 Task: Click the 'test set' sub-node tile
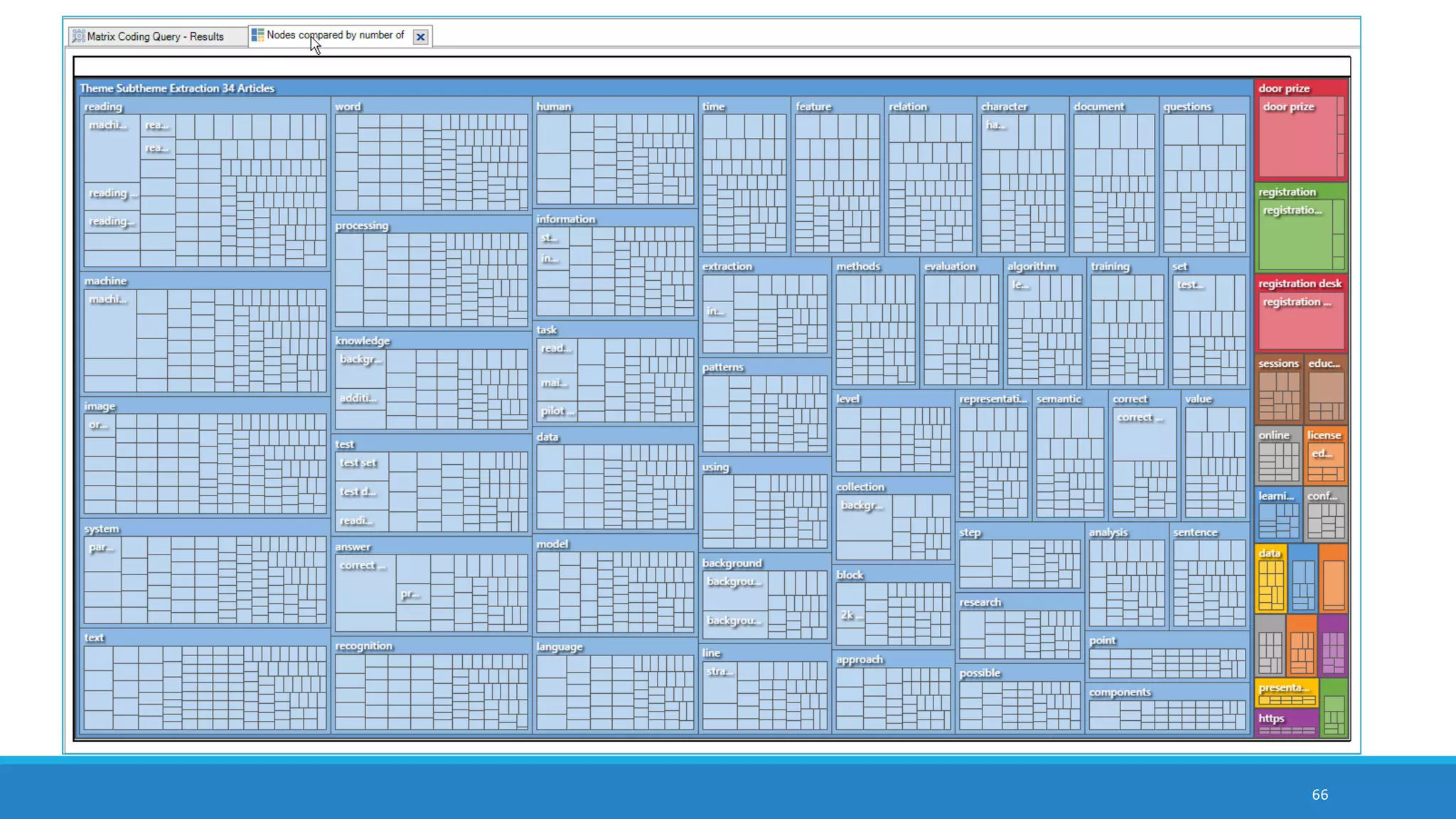tap(361, 466)
